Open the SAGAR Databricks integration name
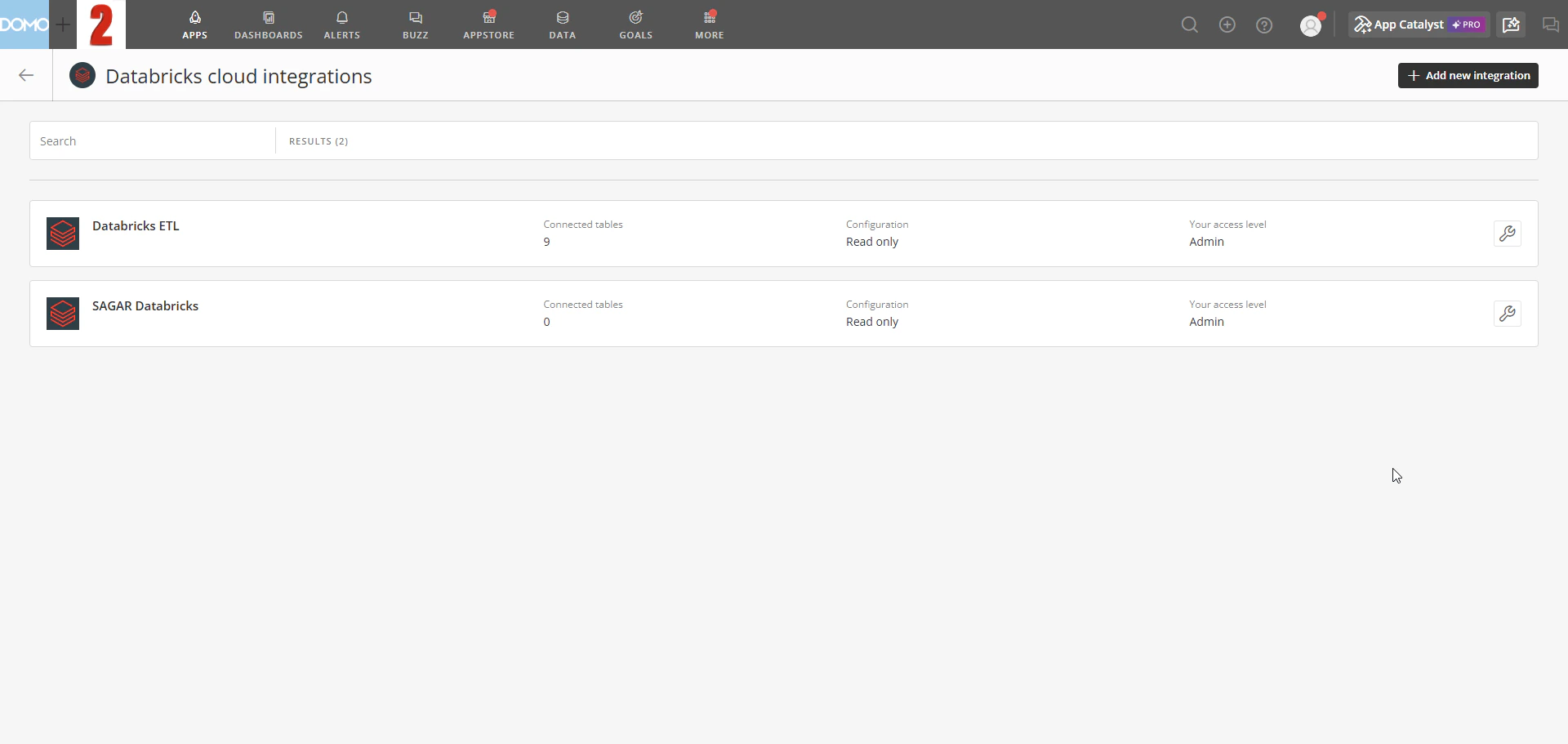 145,305
